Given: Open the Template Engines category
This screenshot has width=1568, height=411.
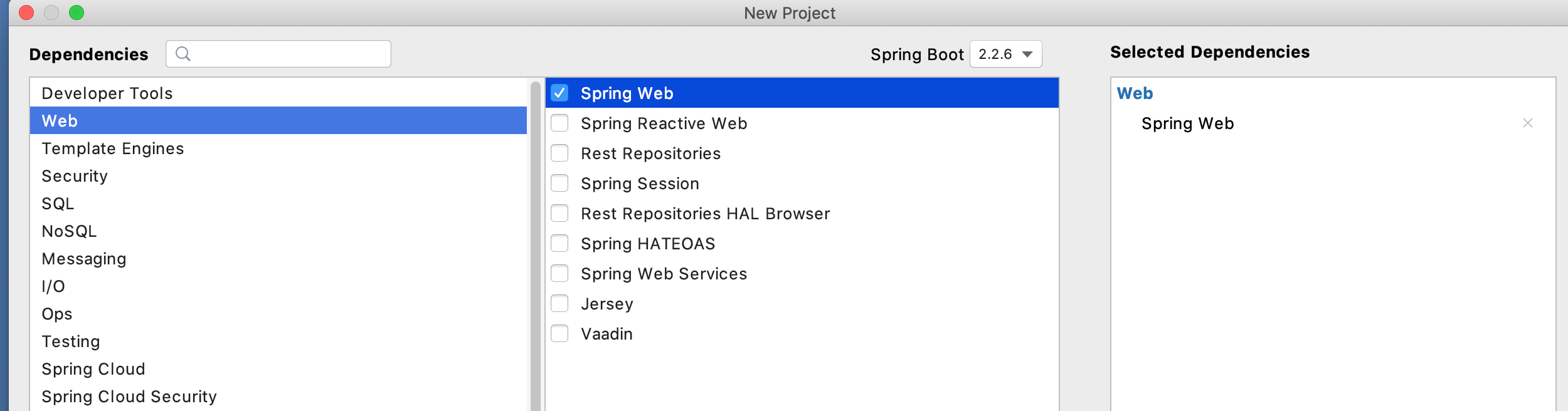Looking at the screenshot, I should 113,148.
